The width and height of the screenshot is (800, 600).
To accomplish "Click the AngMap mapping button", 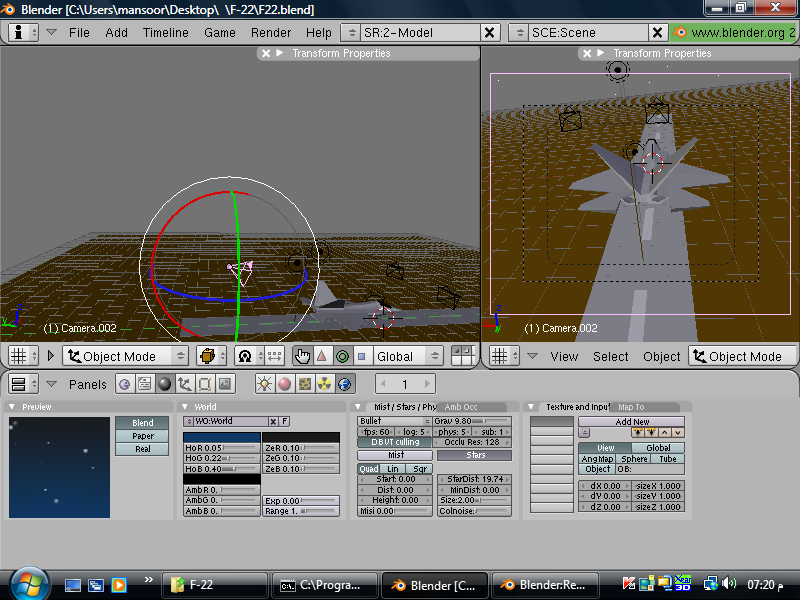I will (x=597, y=459).
